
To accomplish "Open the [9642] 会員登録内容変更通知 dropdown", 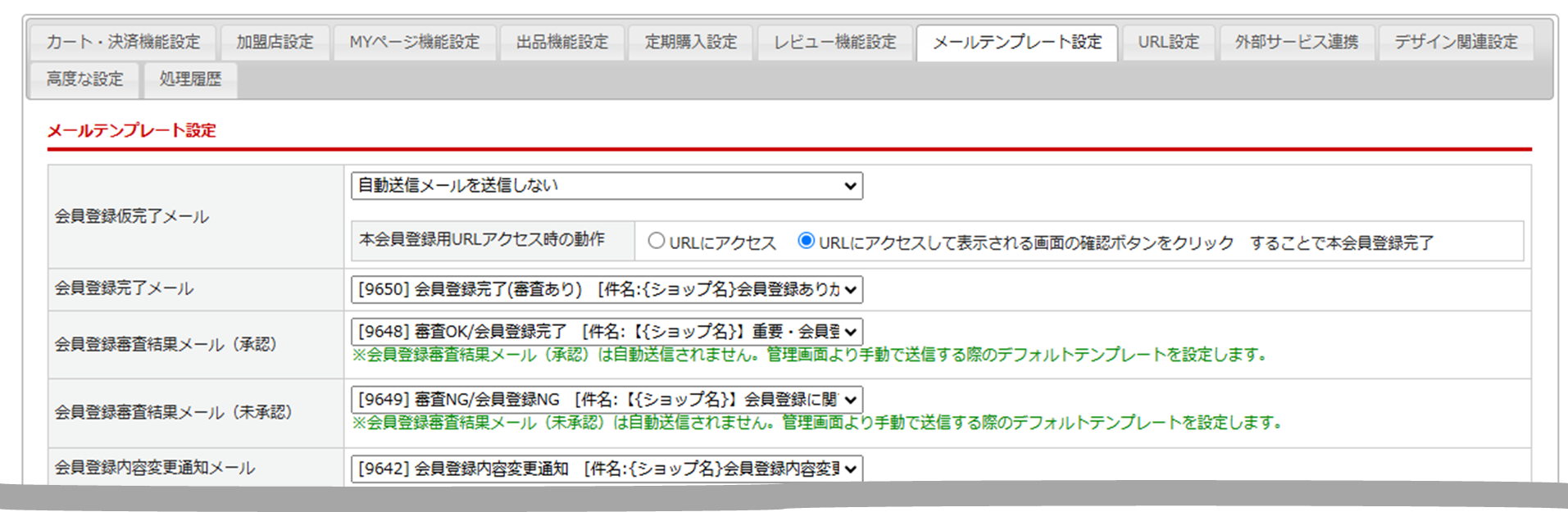I will (x=607, y=469).
